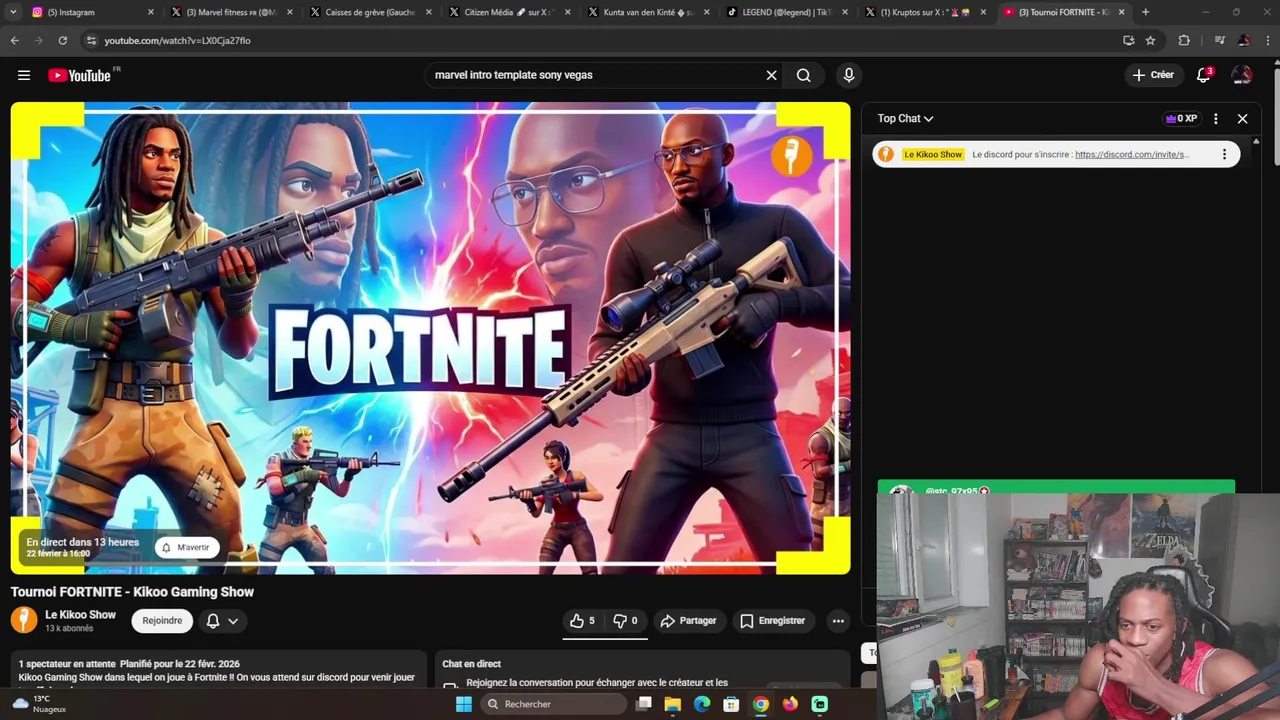Open more actions ellipsis below the video
This screenshot has width=1280, height=720.
click(x=838, y=621)
